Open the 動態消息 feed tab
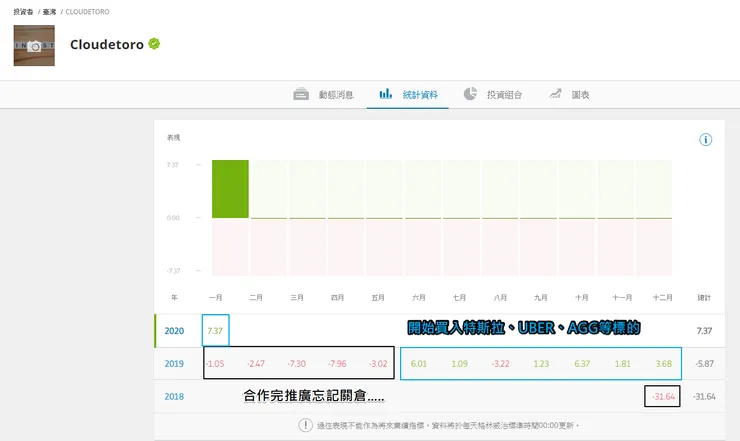 pos(323,94)
